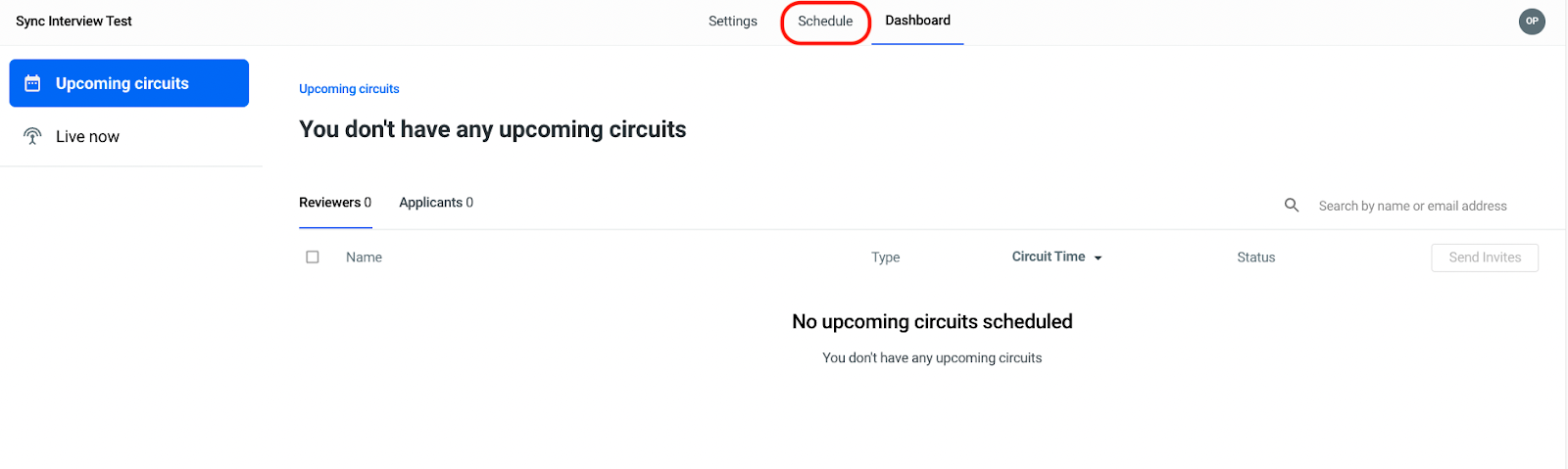Open Live now in the sidebar
1568x469 pixels.
pos(129,136)
